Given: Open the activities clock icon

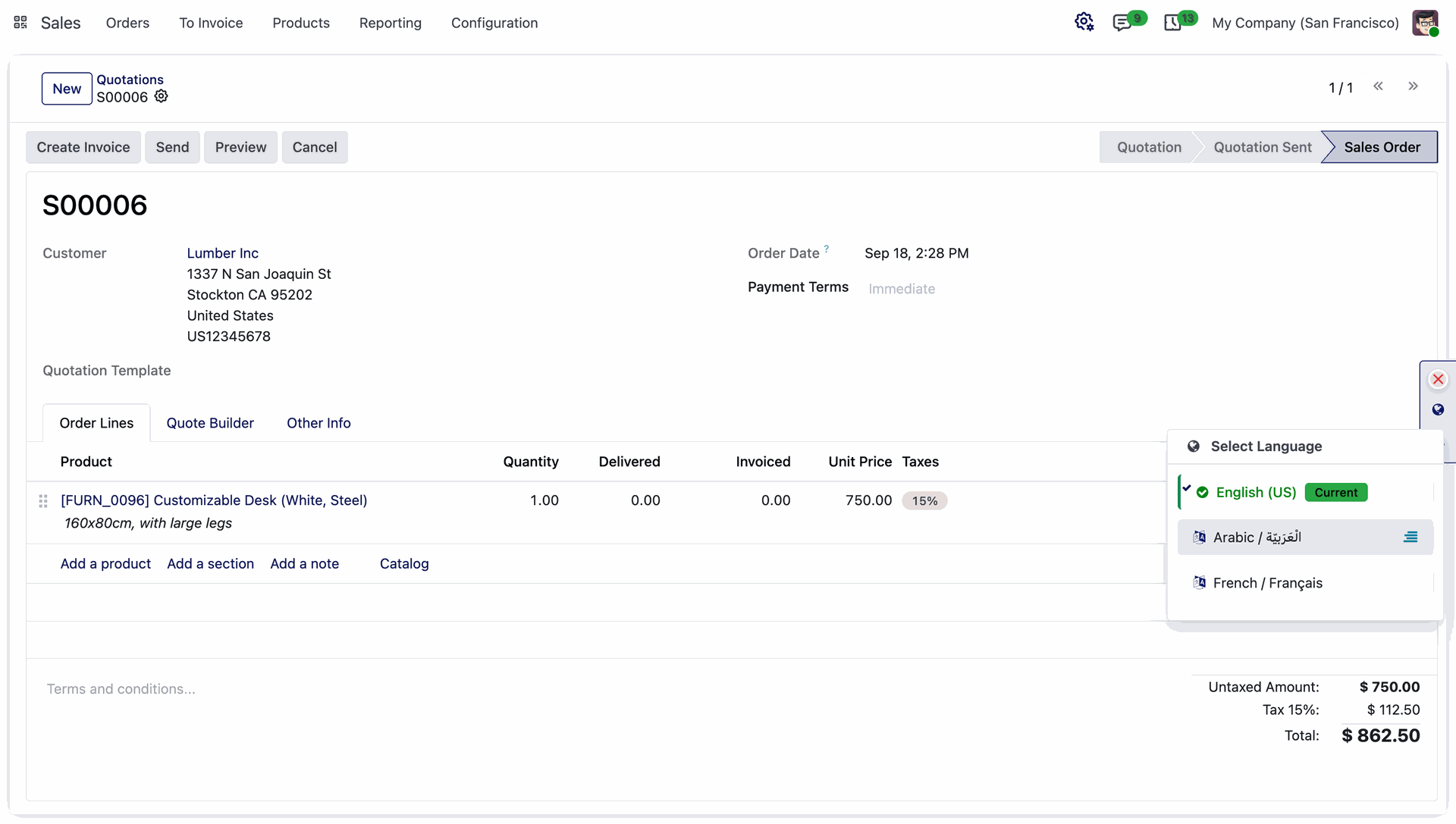Looking at the screenshot, I should (1172, 23).
